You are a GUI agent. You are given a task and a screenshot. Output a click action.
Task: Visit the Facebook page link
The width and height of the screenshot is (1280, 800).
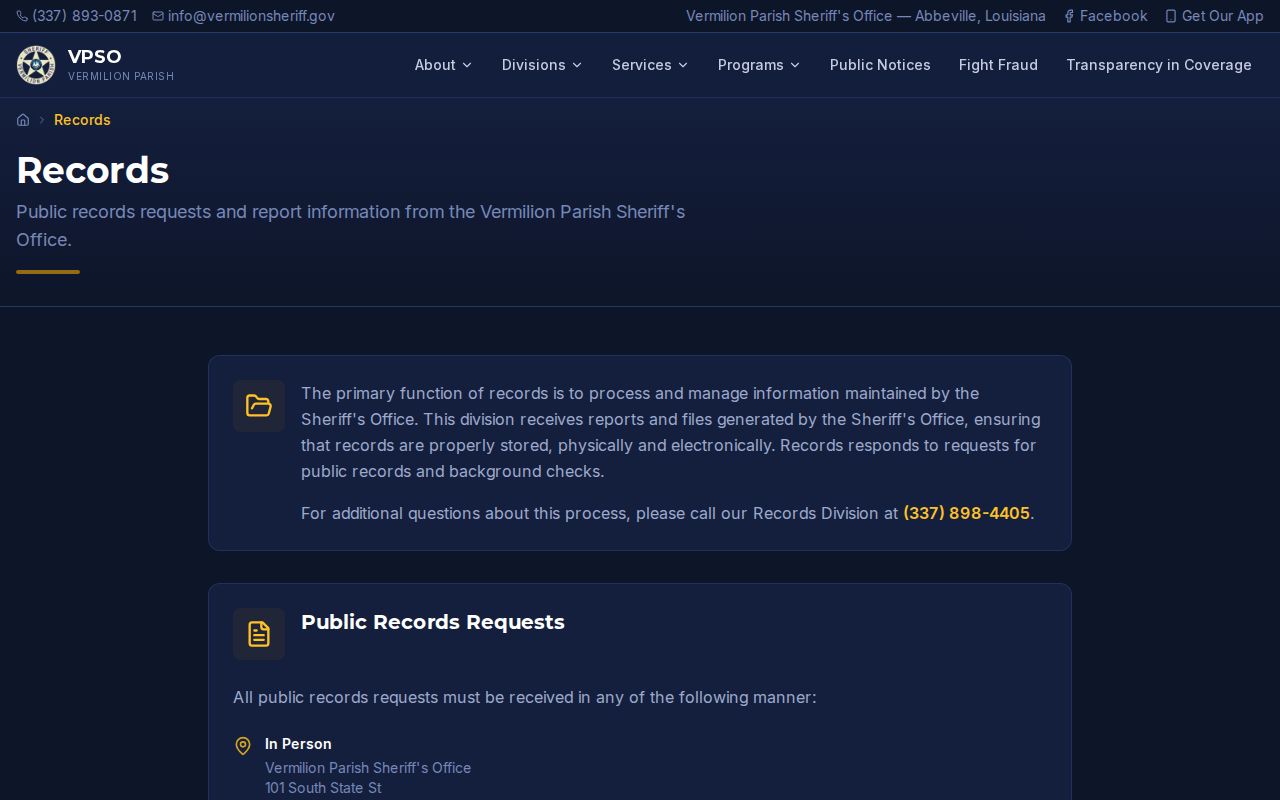point(1105,16)
